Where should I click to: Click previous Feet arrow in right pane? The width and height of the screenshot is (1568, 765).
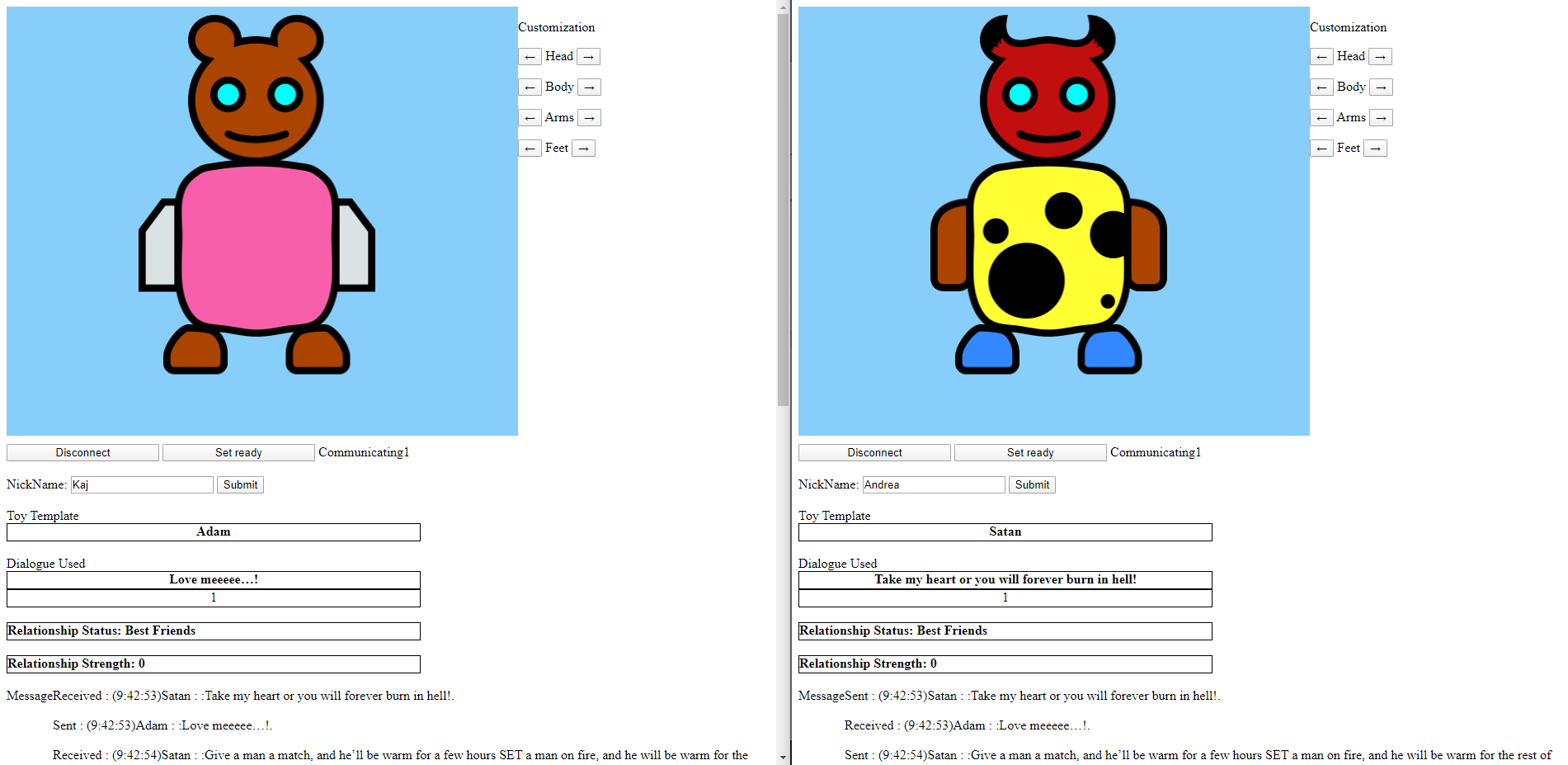1321,149
